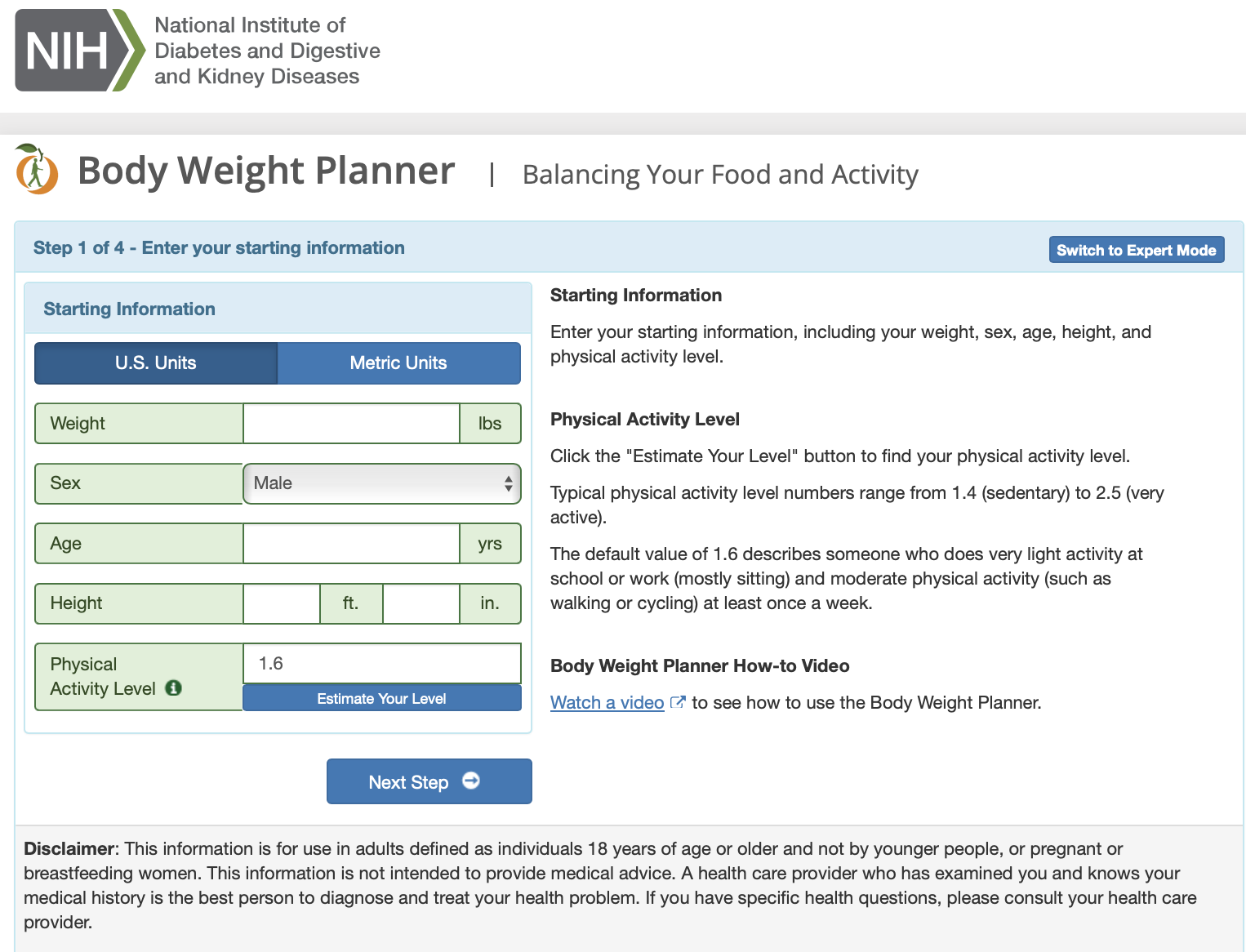The image size is (1246, 952).
Task: Click the National Institute of Diabetes title text
Action: 267,51
